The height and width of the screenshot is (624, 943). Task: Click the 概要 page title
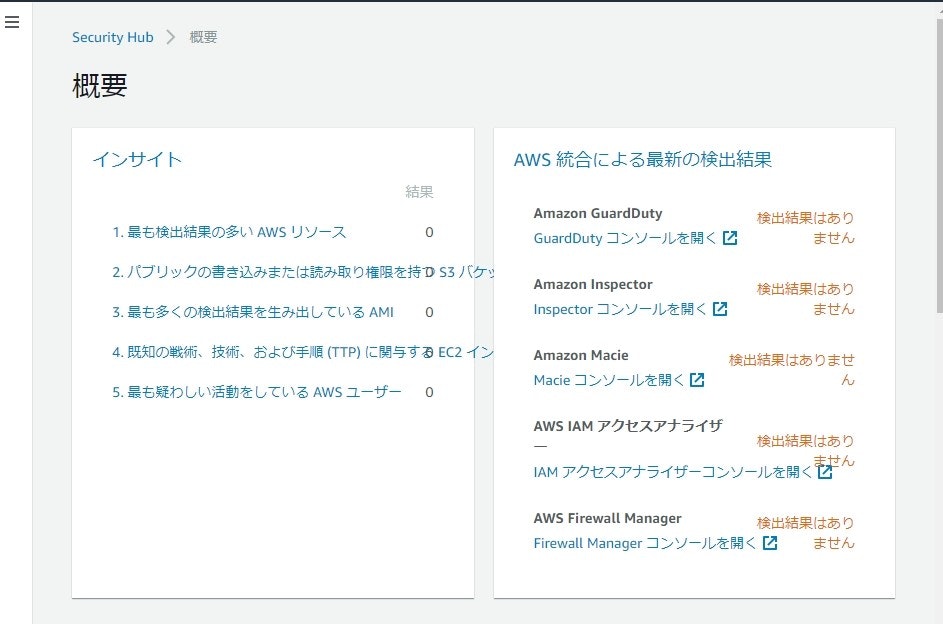pyautogui.click(x=100, y=85)
